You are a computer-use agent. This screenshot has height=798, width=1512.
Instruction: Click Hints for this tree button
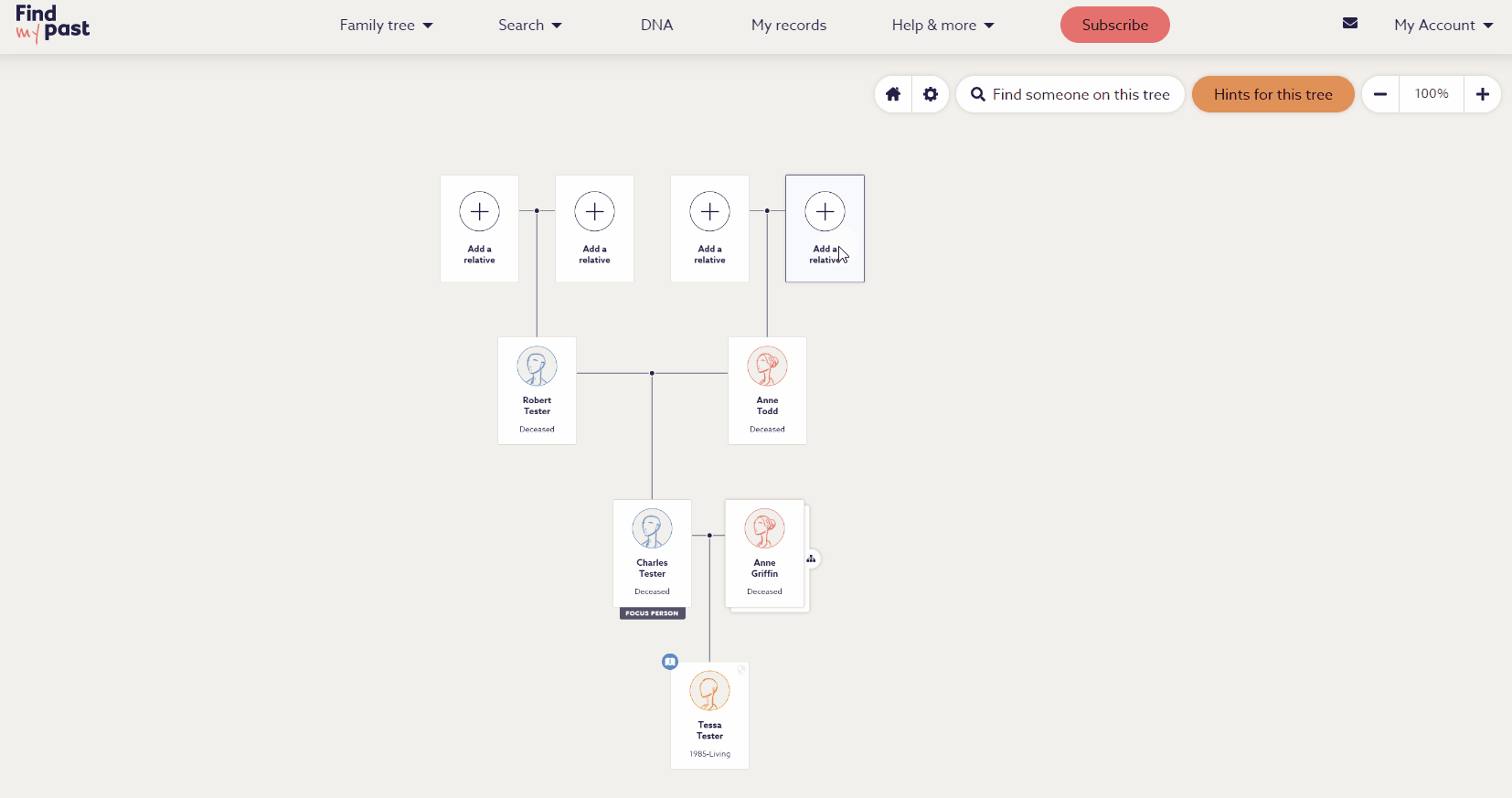point(1272,94)
